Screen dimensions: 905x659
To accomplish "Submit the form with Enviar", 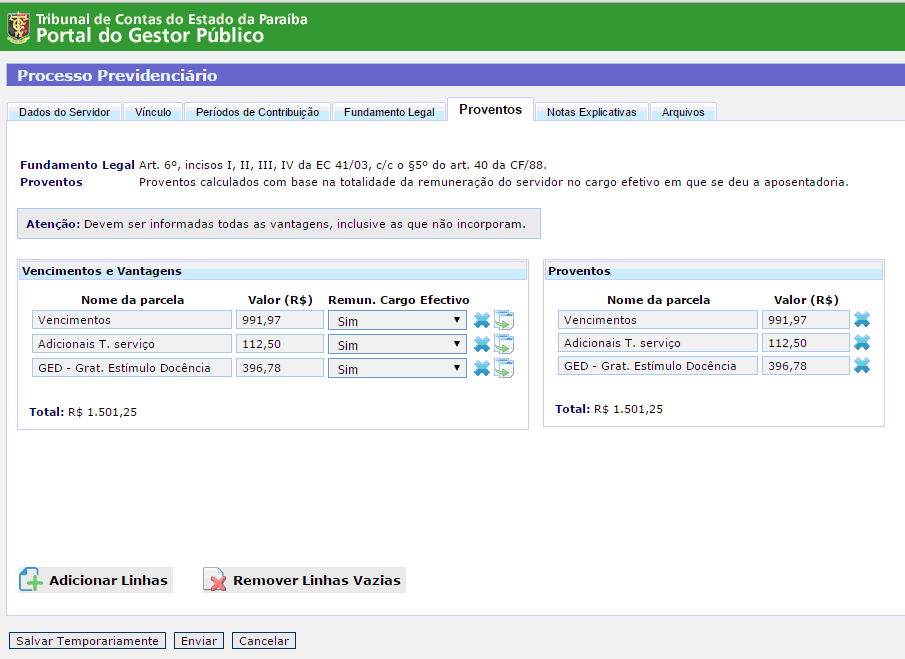I will [x=198, y=641].
